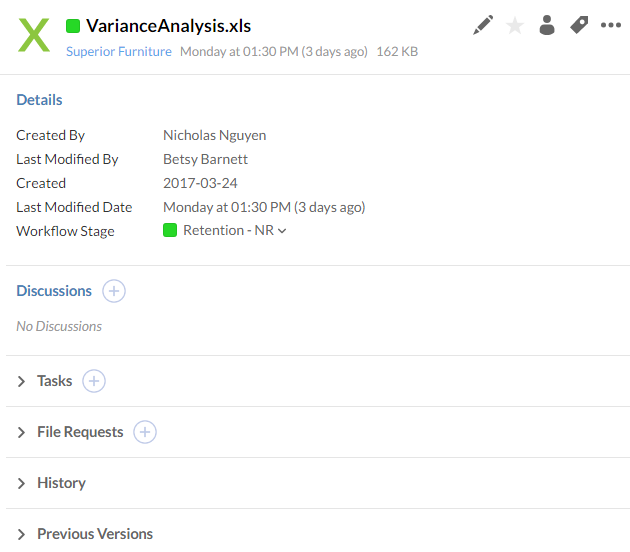The height and width of the screenshot is (552, 630).
Task: Click the tag icon
Action: (579, 26)
